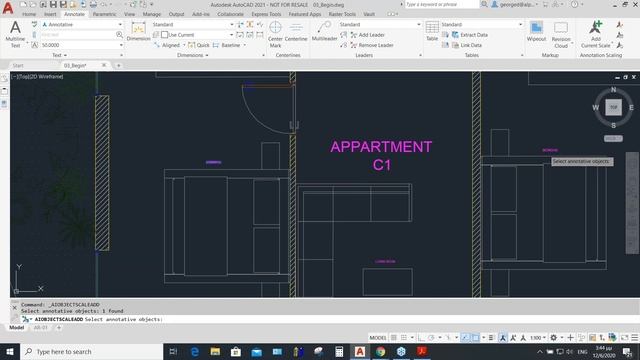This screenshot has height=360, width=640.
Task: Open the Aligned dimension dropdown arrow
Action: [x=184, y=45]
